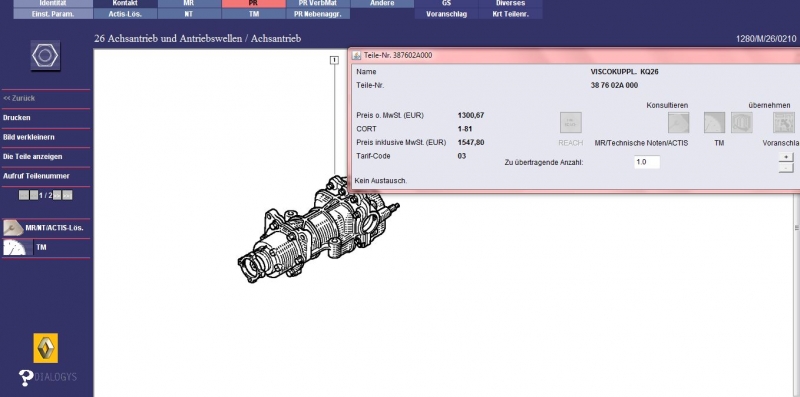Open the PR VerbMat tab
This screenshot has height=397, width=800.
point(318,3)
